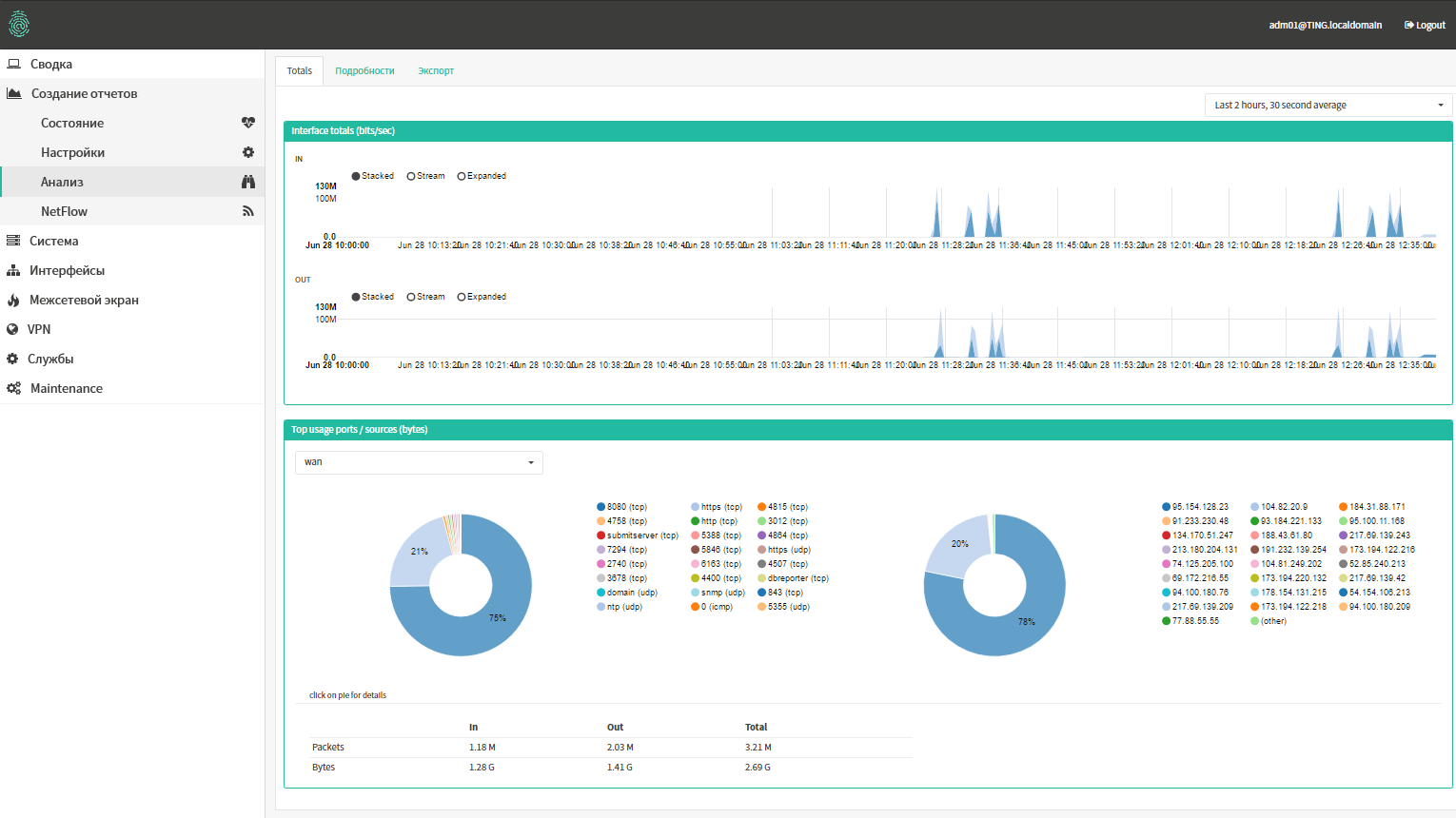Click the Logout link
The height and width of the screenshot is (818, 1456).
point(1425,25)
